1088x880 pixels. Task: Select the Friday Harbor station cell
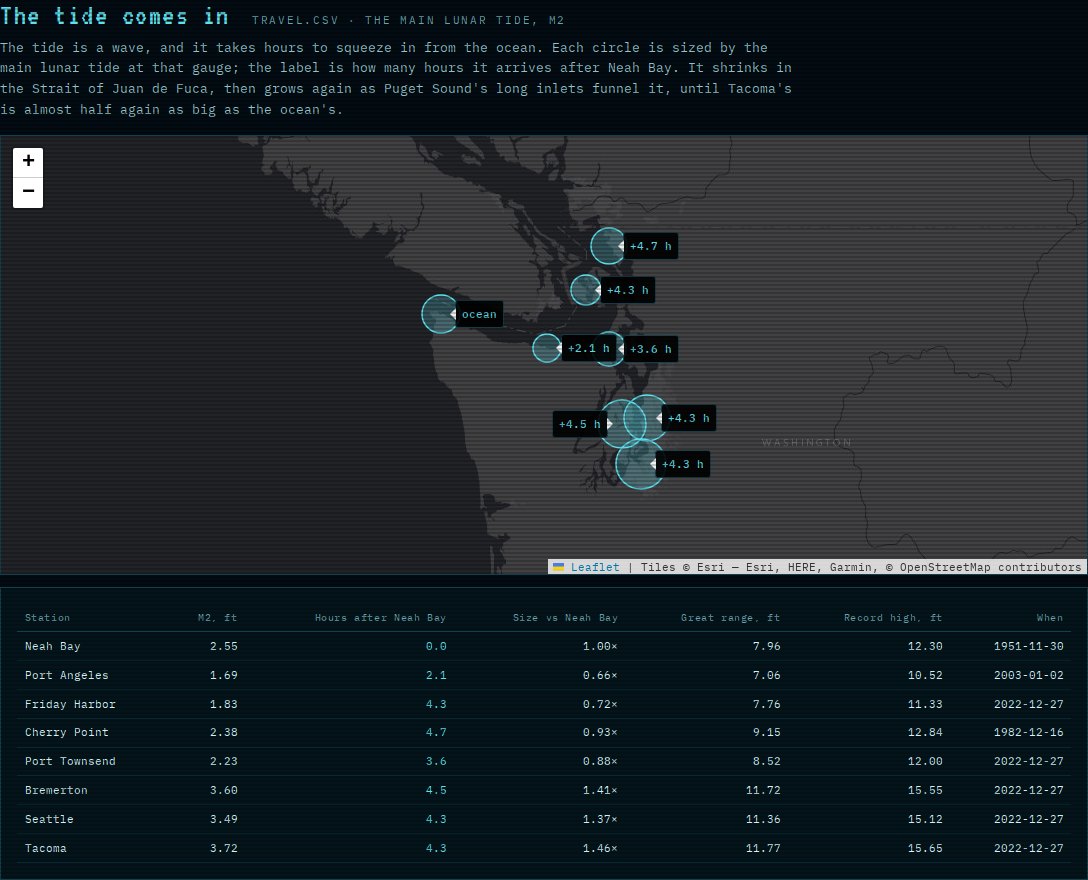[70, 704]
